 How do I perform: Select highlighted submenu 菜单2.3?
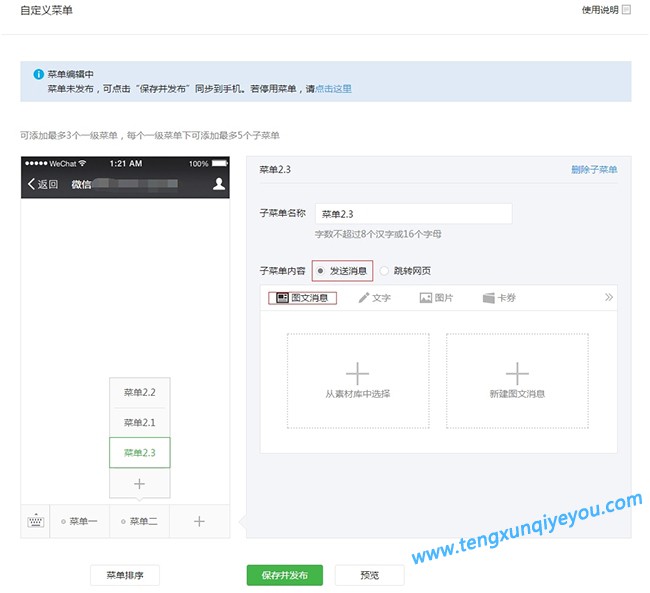[x=140, y=452]
